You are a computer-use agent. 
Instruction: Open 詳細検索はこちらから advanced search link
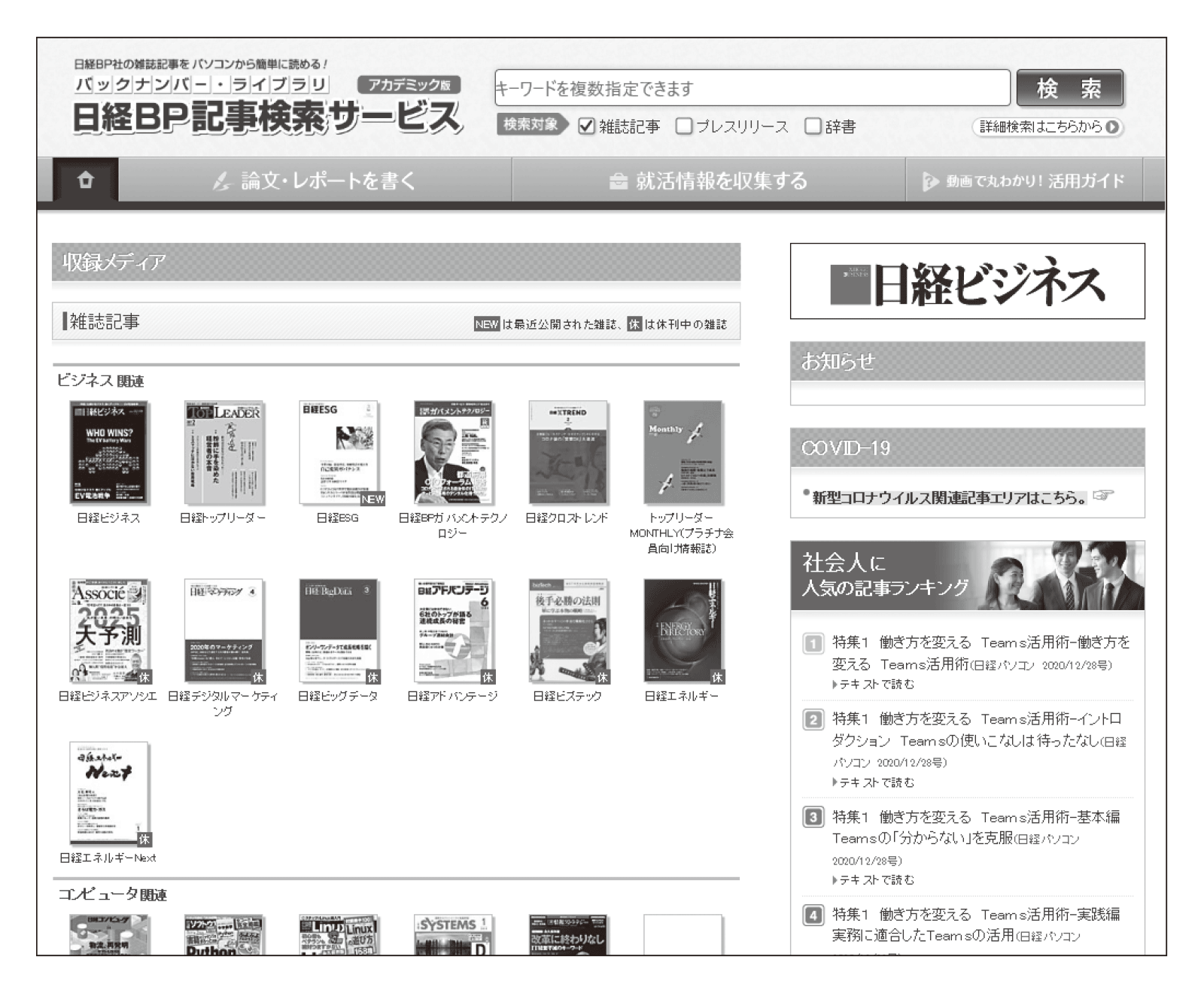pyautogui.click(x=1047, y=127)
